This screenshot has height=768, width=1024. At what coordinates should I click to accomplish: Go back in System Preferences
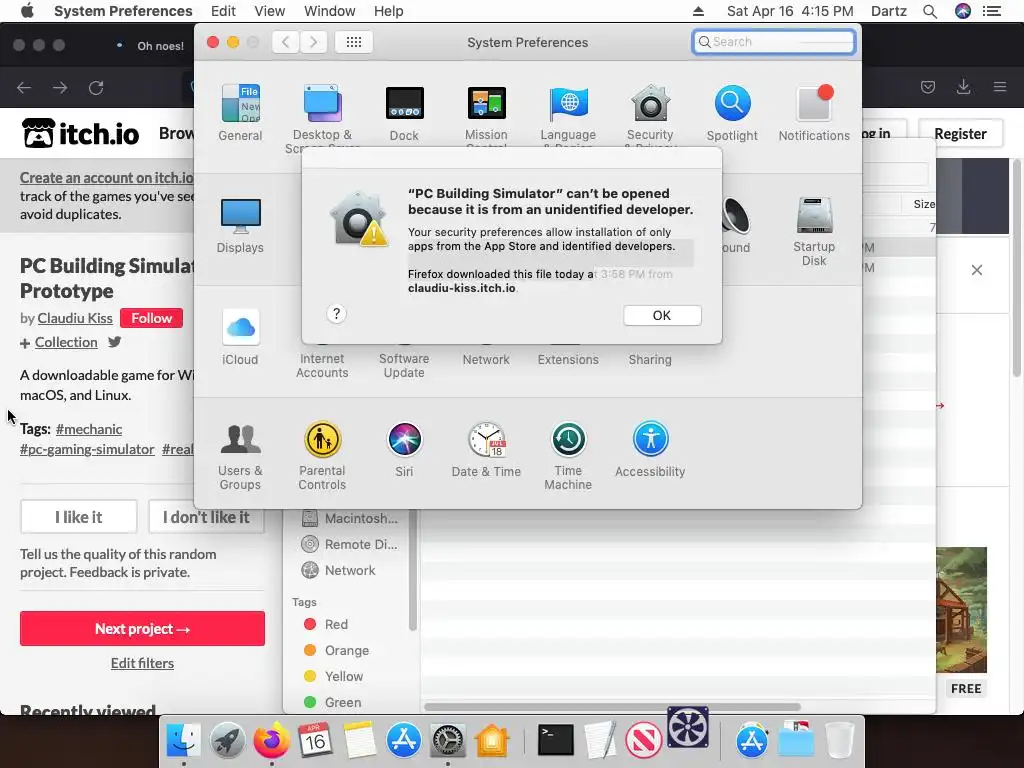click(285, 42)
